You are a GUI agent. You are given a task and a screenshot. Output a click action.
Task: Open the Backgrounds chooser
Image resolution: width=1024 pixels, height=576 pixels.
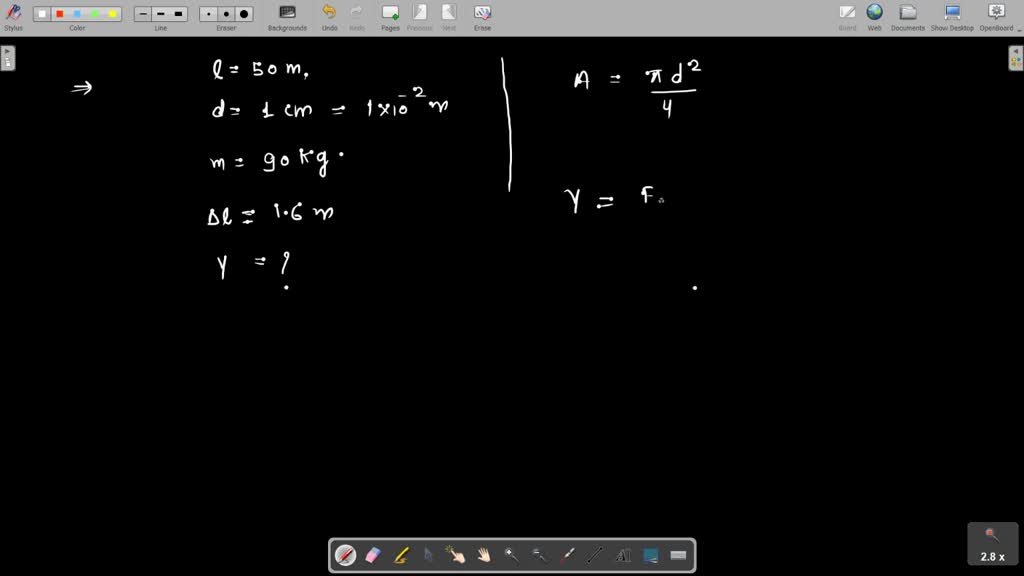pyautogui.click(x=287, y=17)
